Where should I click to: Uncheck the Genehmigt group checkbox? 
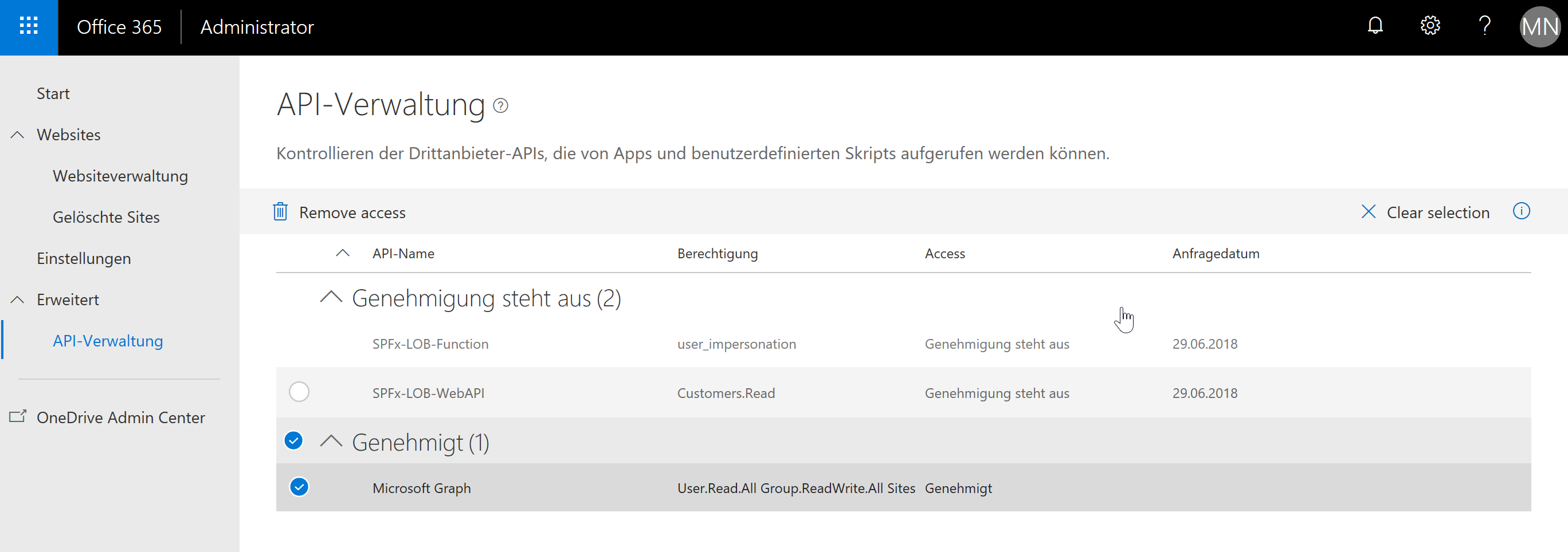pyautogui.click(x=293, y=441)
